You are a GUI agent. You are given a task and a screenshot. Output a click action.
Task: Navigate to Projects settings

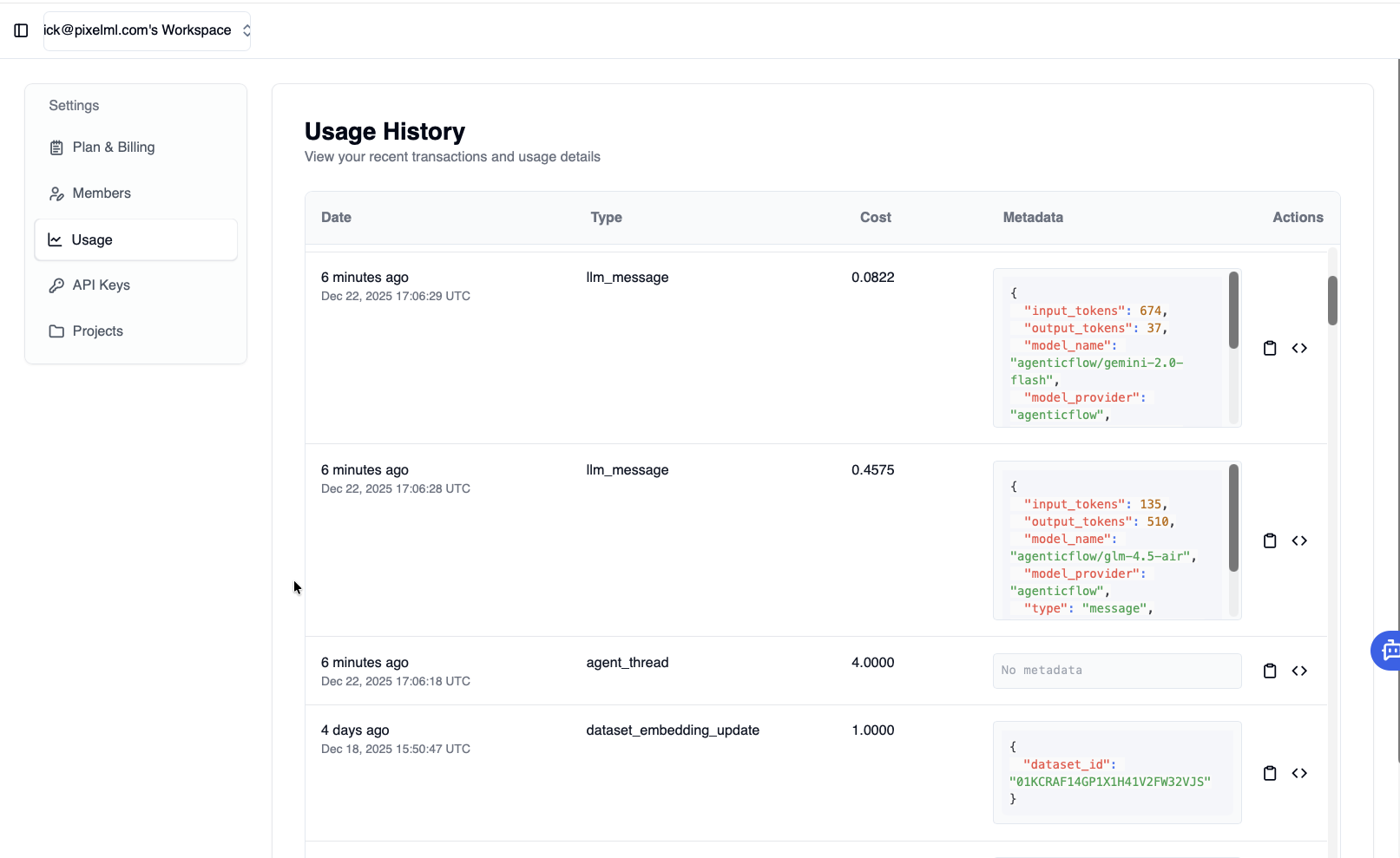click(97, 331)
